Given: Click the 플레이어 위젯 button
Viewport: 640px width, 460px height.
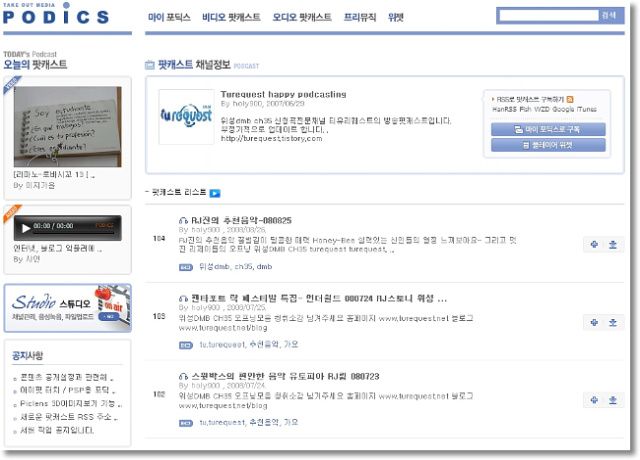Looking at the screenshot, I should pos(548,145).
